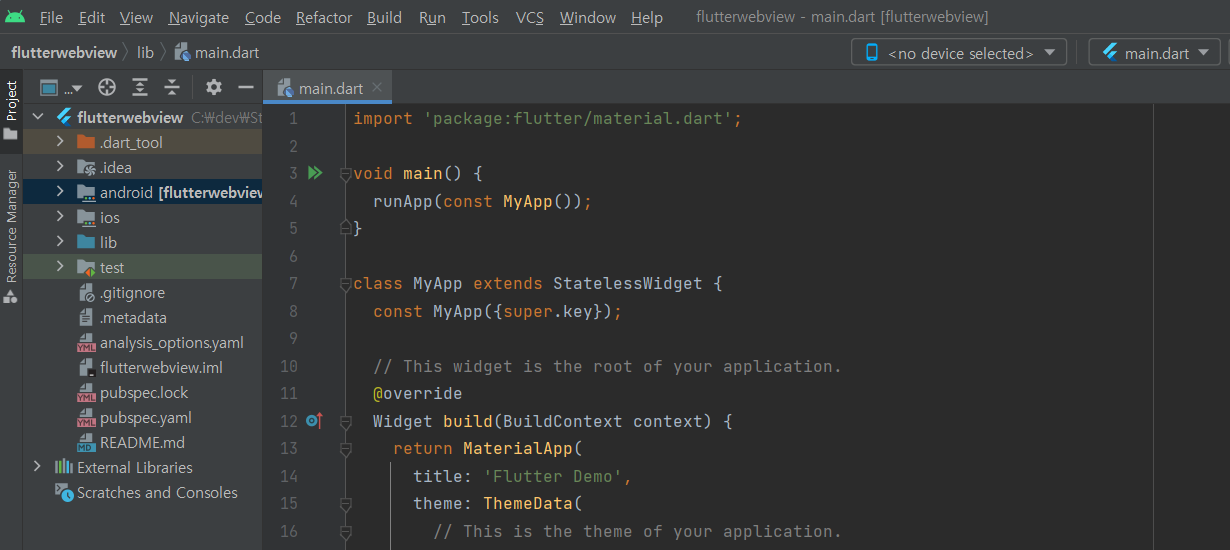Expand the test folder chevron
Image resolution: width=1230 pixels, height=550 pixels.
coord(60,267)
